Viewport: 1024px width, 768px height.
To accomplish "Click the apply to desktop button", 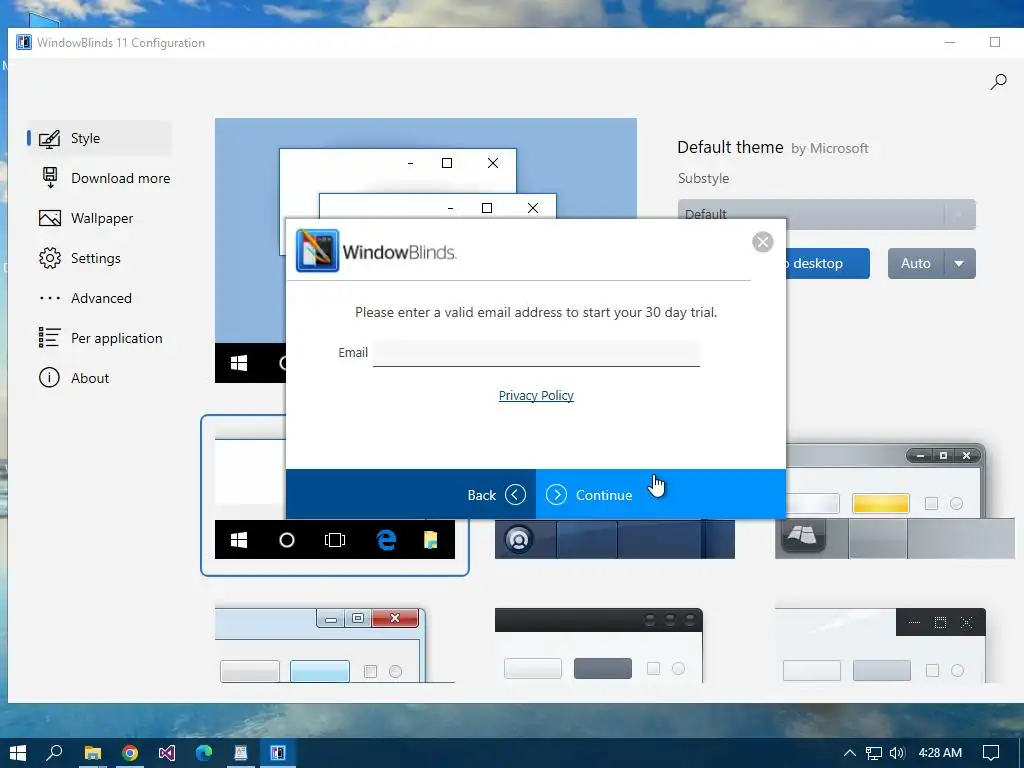I will (827, 263).
